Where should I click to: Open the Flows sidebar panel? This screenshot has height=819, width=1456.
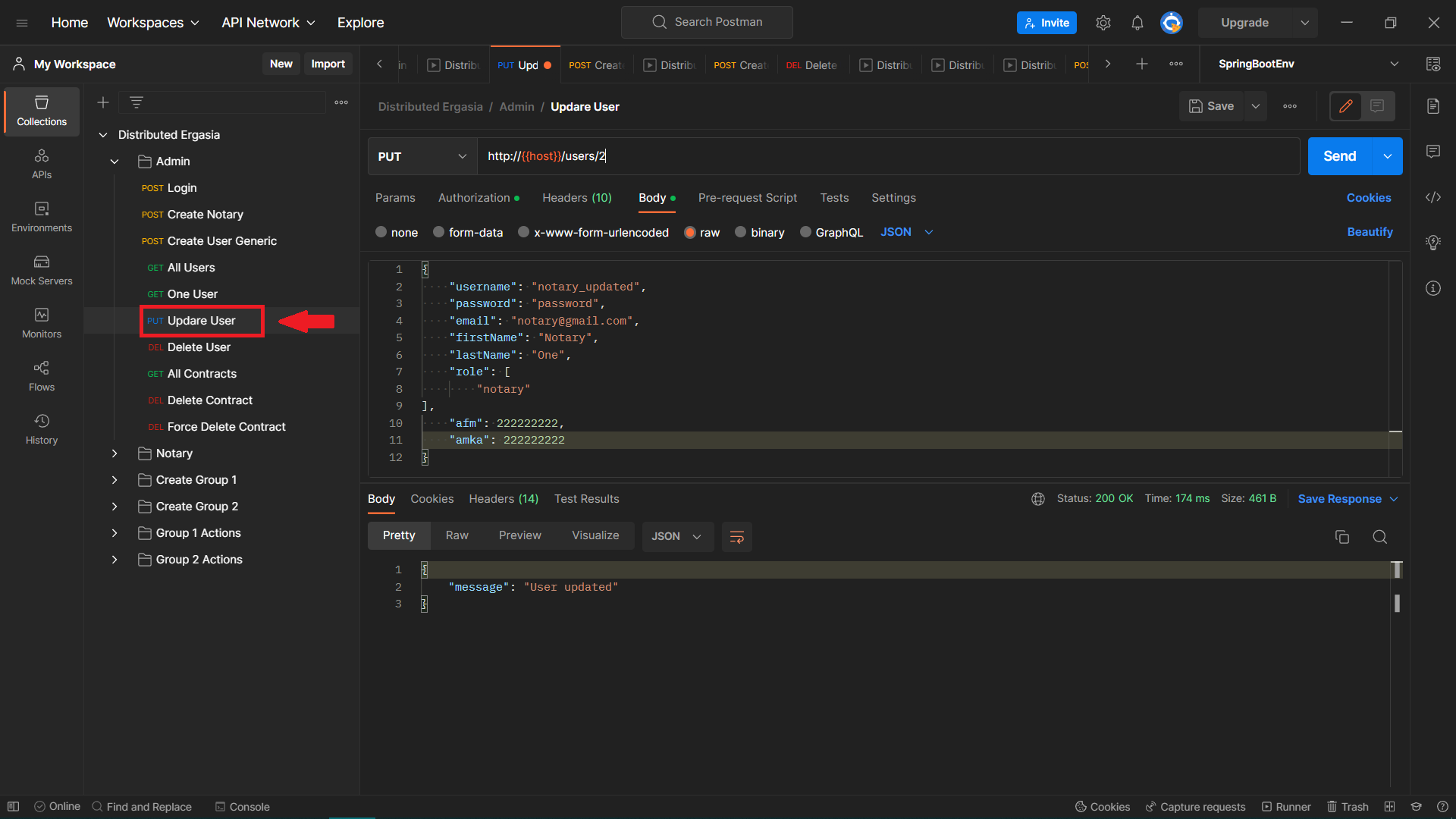click(42, 377)
